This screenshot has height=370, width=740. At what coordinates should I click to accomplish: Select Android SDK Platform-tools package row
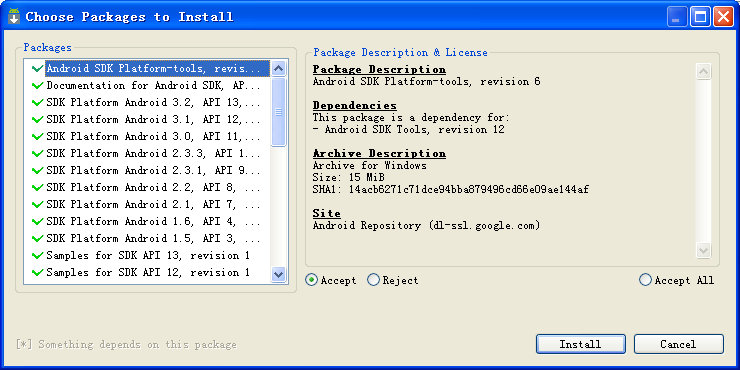pos(147,68)
